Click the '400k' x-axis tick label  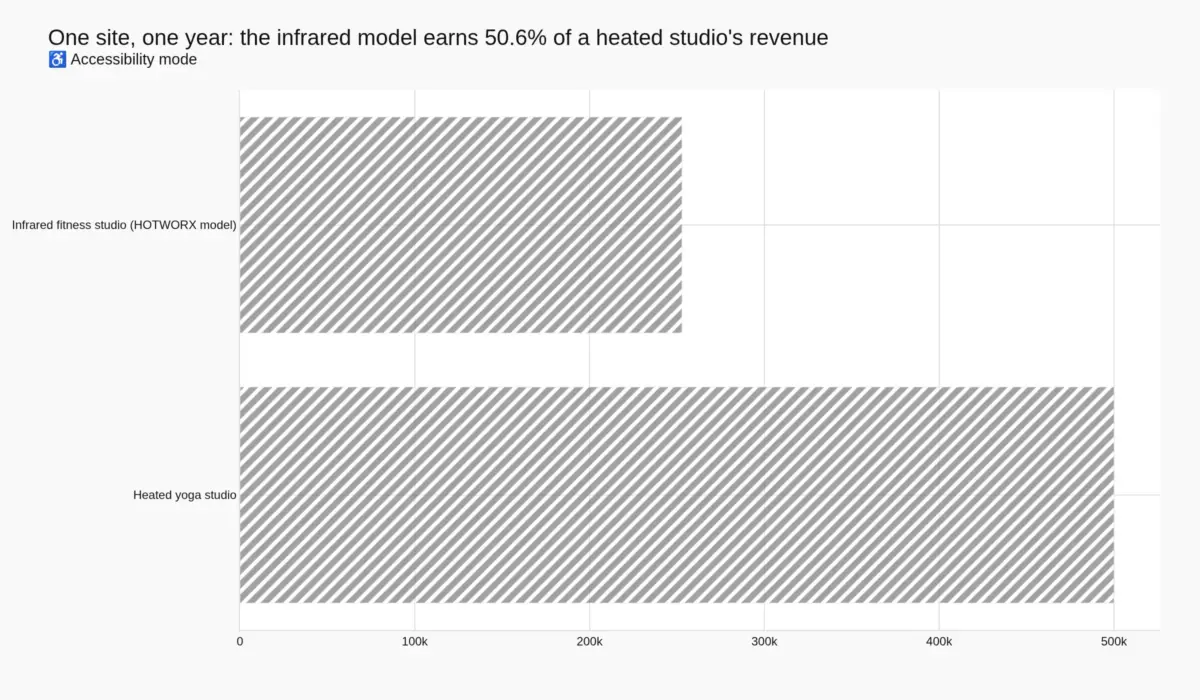pos(939,641)
